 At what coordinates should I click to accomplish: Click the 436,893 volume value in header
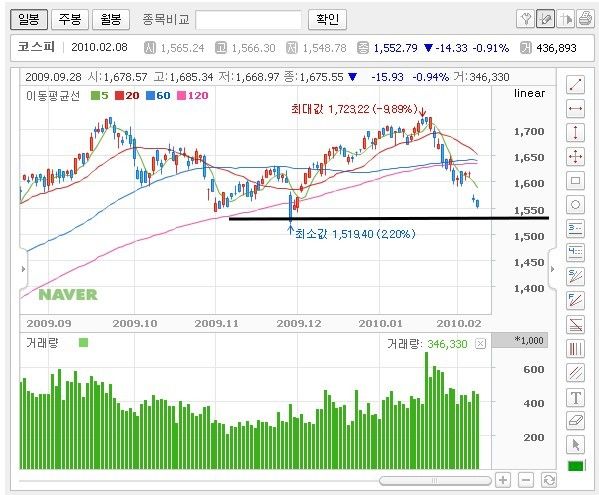coord(556,48)
